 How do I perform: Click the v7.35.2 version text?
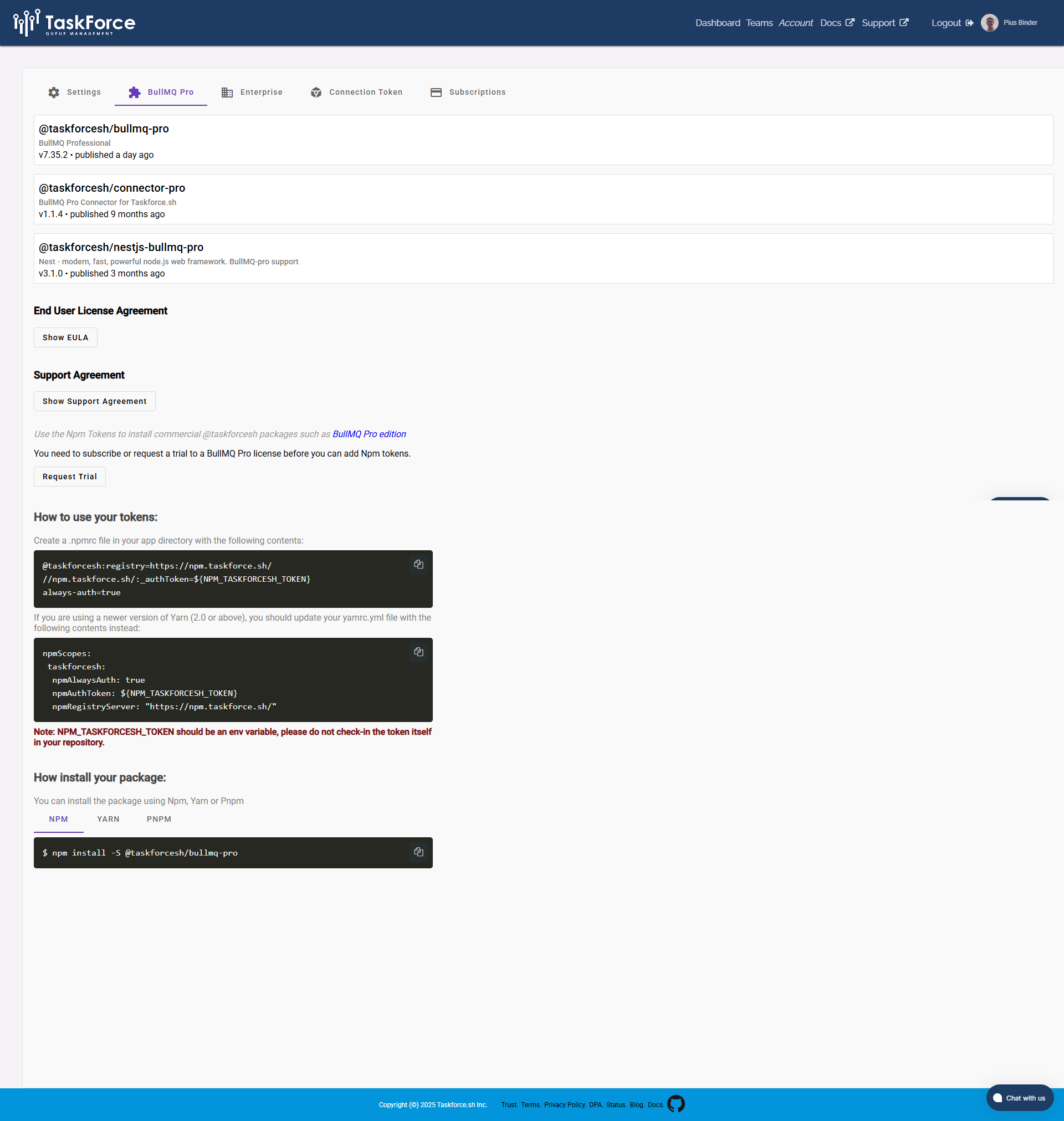click(x=53, y=155)
